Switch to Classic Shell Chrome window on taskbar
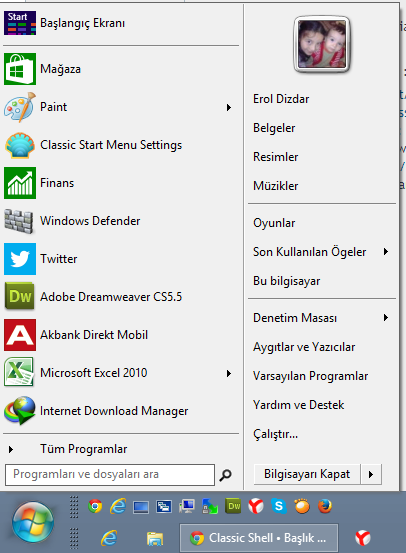This screenshot has width=406, height=553. (x=259, y=538)
